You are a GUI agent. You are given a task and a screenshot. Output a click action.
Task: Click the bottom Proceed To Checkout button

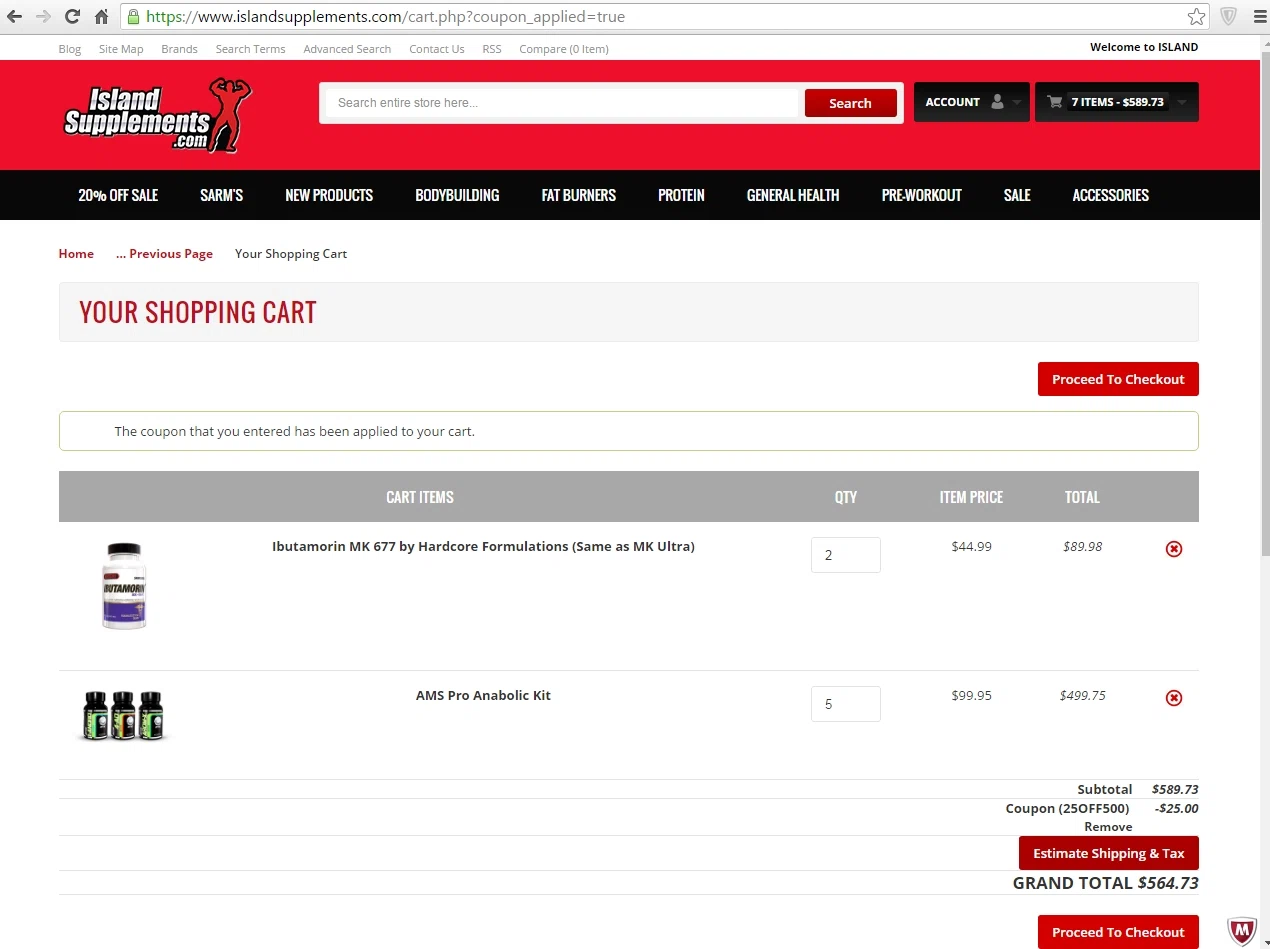pyautogui.click(x=1118, y=932)
